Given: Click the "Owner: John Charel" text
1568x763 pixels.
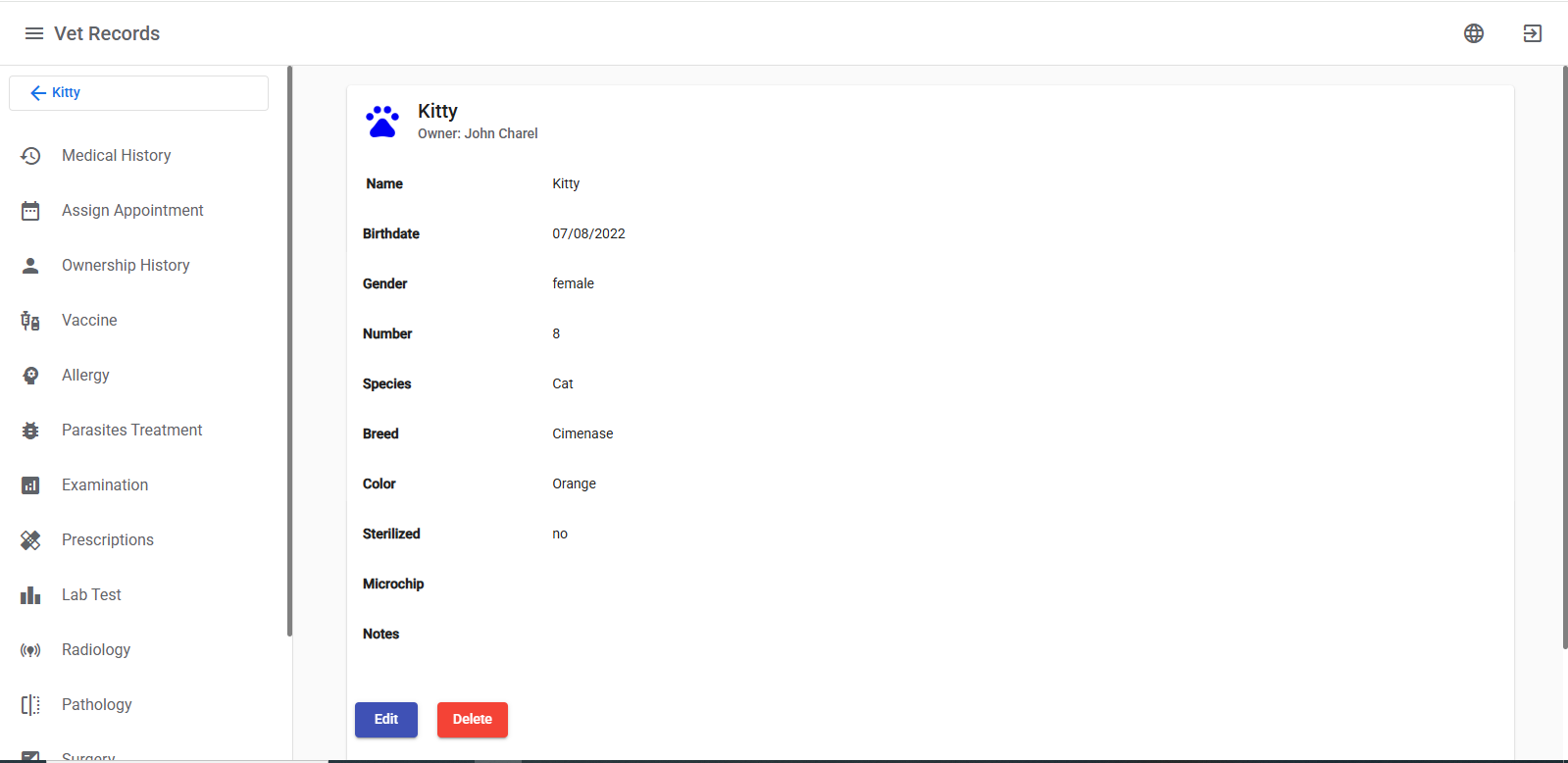Looking at the screenshot, I should point(478,133).
